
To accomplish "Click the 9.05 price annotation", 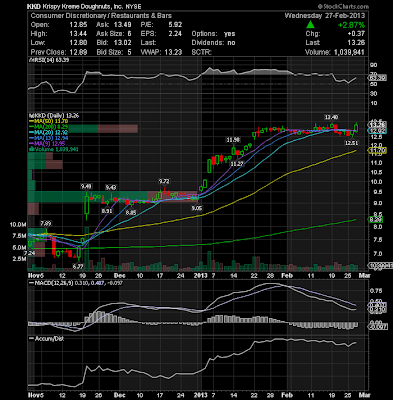I will coord(196,208).
